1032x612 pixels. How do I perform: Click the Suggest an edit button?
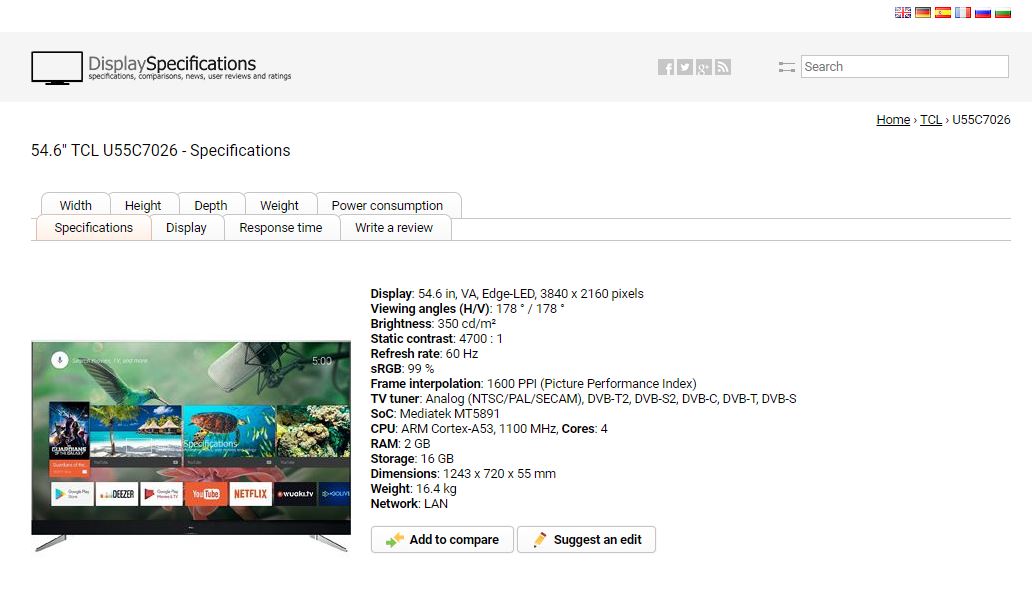pyautogui.click(x=586, y=540)
